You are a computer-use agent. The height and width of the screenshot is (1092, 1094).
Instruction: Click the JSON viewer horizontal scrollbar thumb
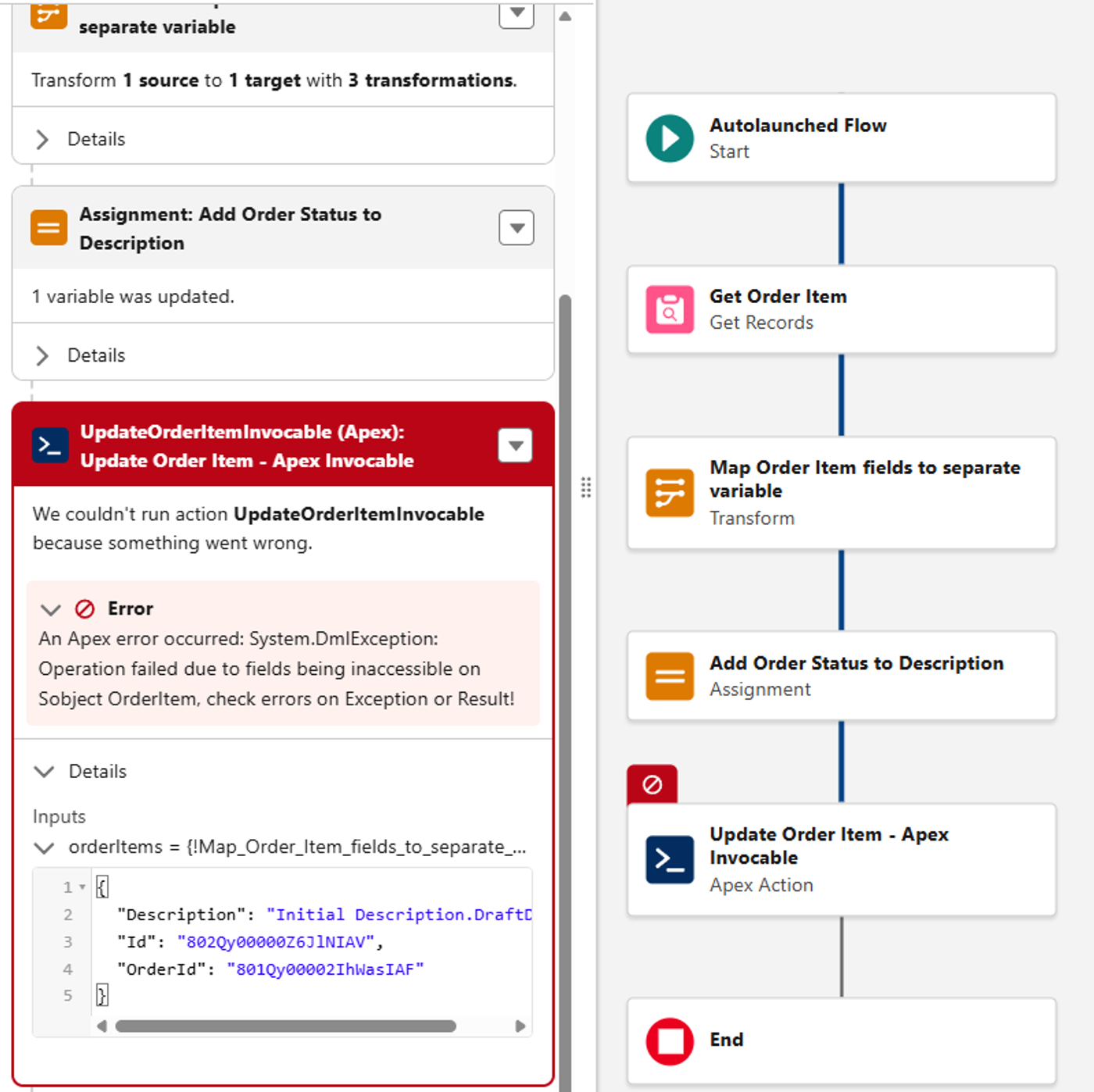click(x=286, y=1026)
